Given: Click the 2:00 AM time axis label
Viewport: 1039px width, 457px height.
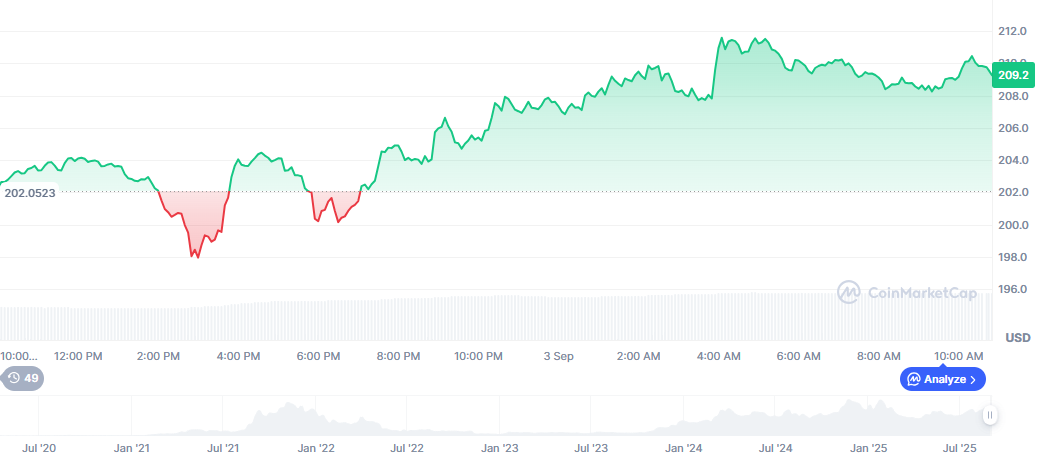Looking at the screenshot, I should coord(639,356).
